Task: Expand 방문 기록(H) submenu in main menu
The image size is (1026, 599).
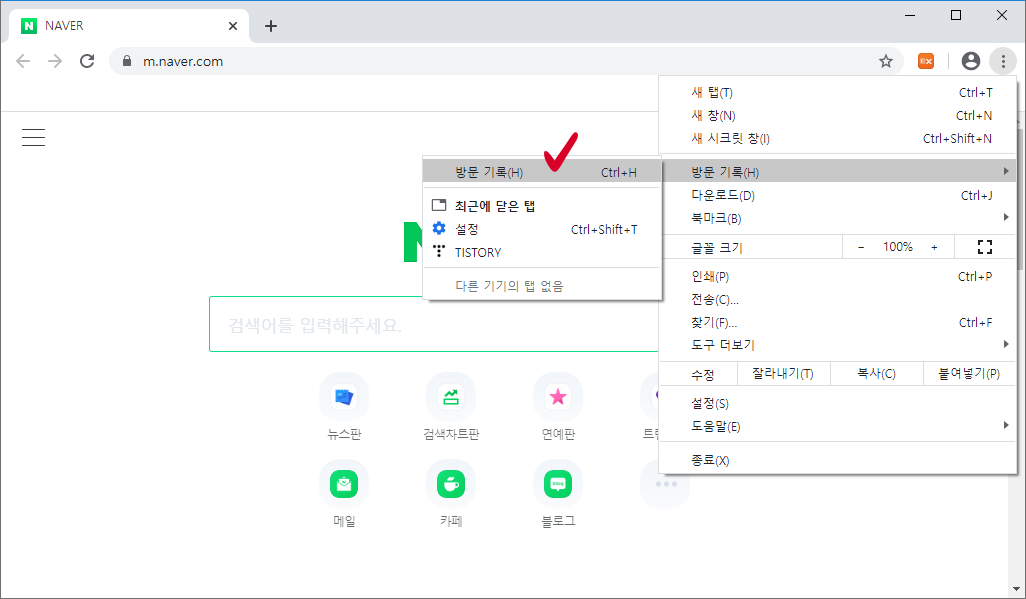Action: tap(838, 172)
